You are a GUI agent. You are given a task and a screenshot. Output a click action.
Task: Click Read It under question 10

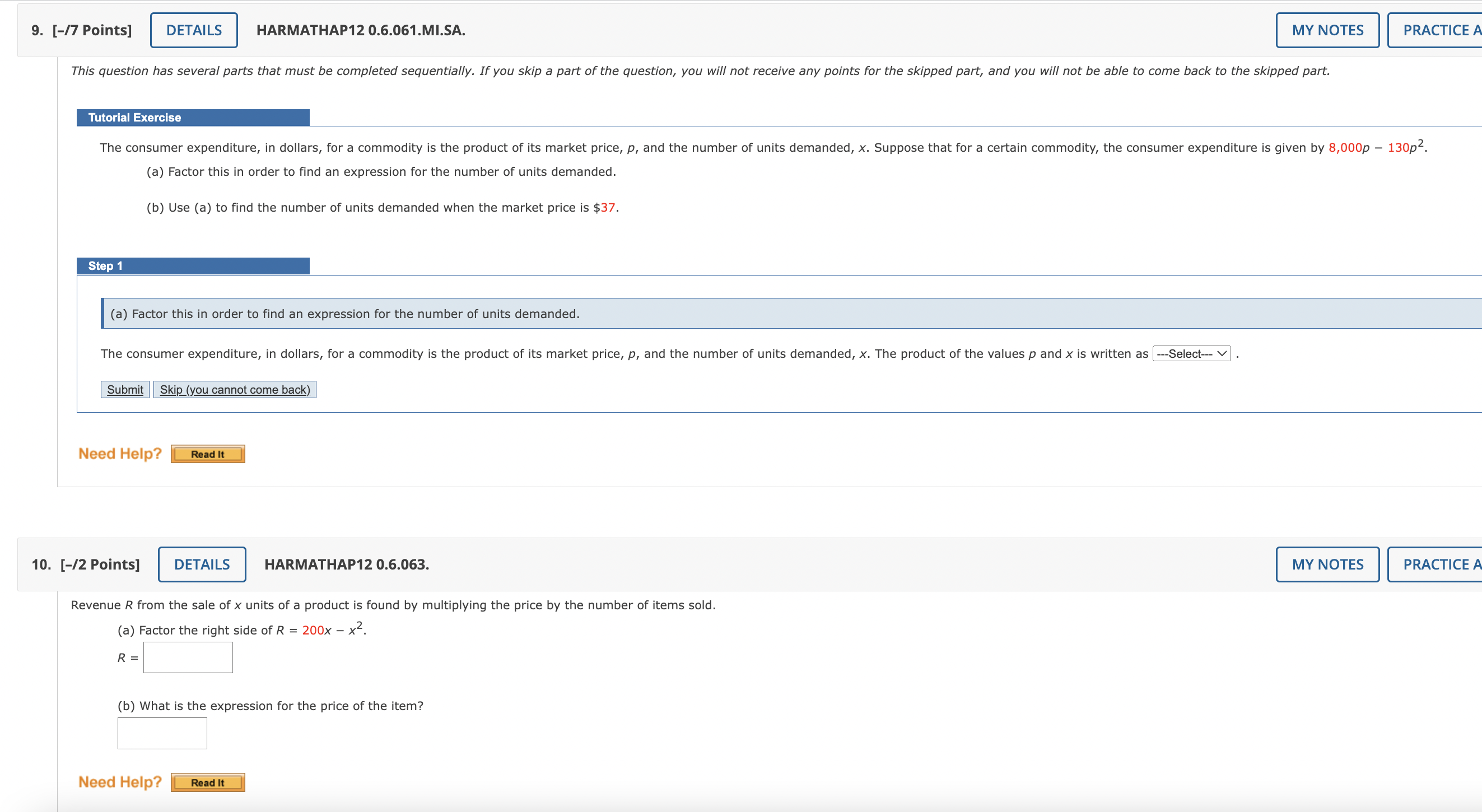(x=207, y=782)
